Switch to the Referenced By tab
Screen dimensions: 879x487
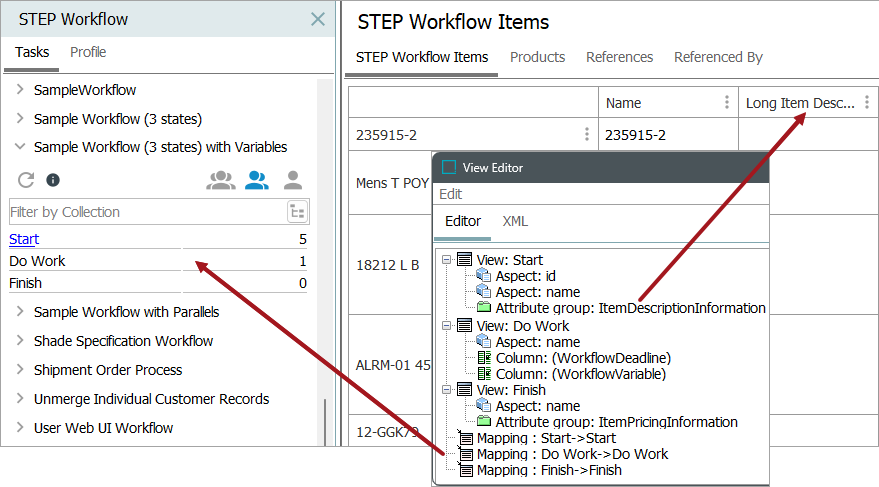pos(717,57)
